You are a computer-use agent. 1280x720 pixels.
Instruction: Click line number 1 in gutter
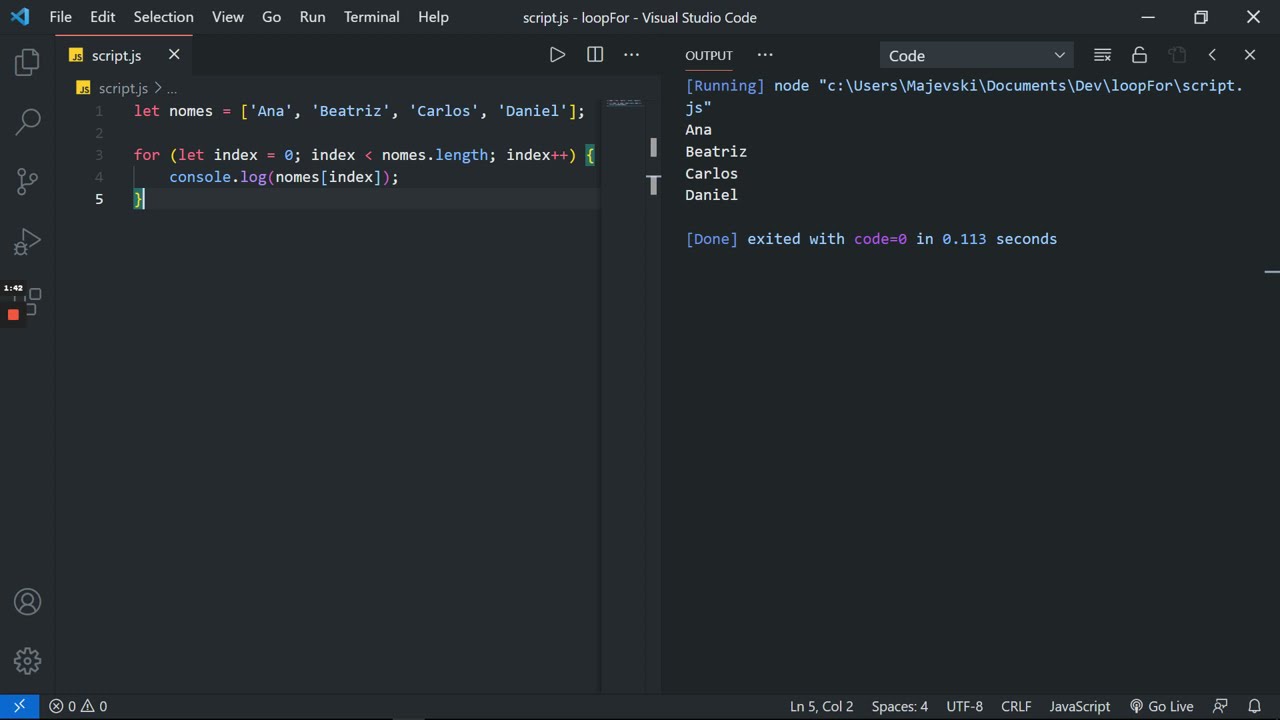coord(99,111)
